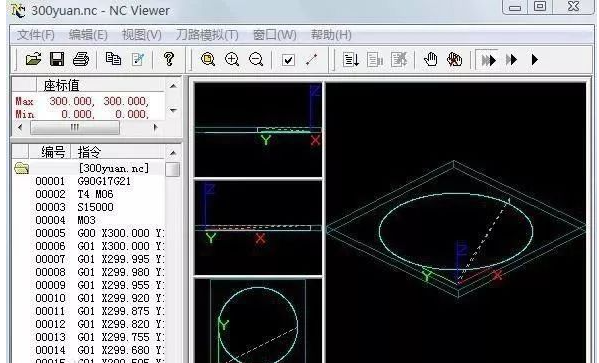
Task: Print using the printer icon
Action: click(81, 59)
